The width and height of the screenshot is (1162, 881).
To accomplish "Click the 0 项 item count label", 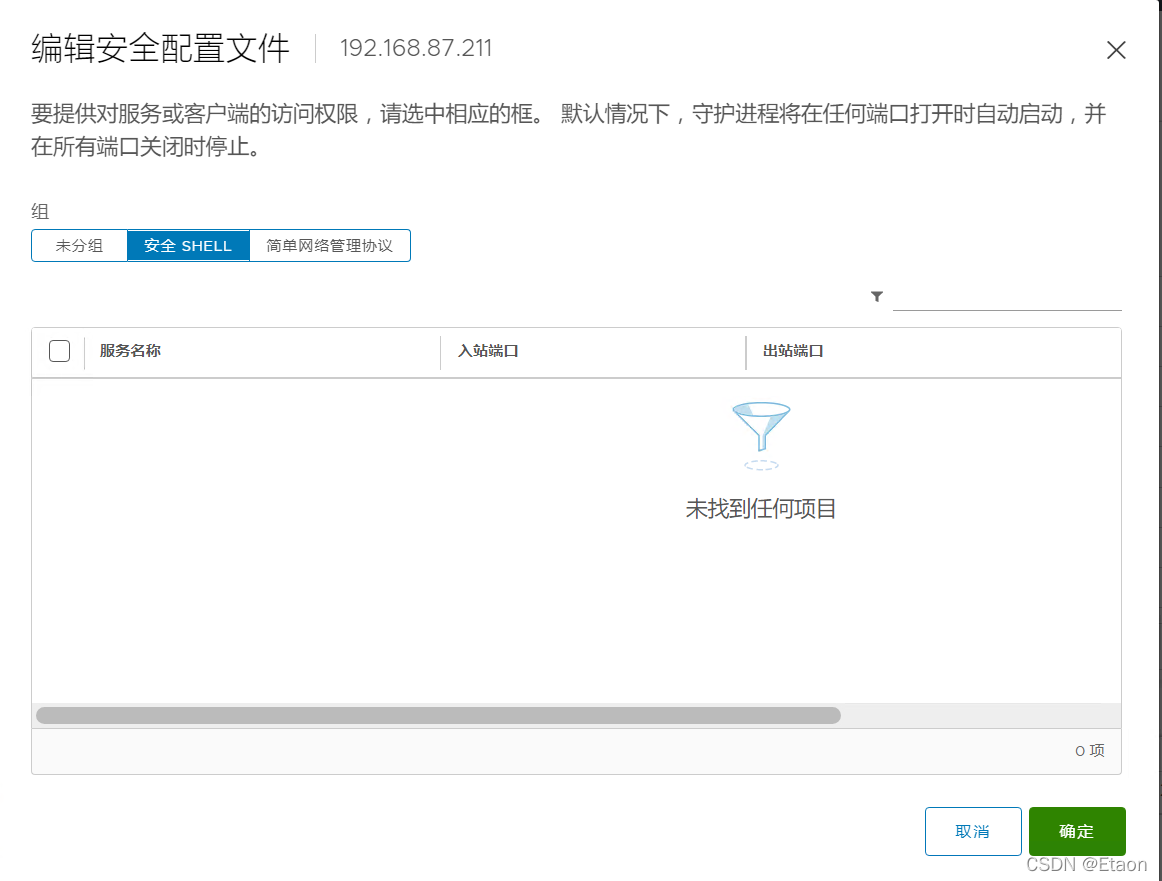I will coord(1088,750).
